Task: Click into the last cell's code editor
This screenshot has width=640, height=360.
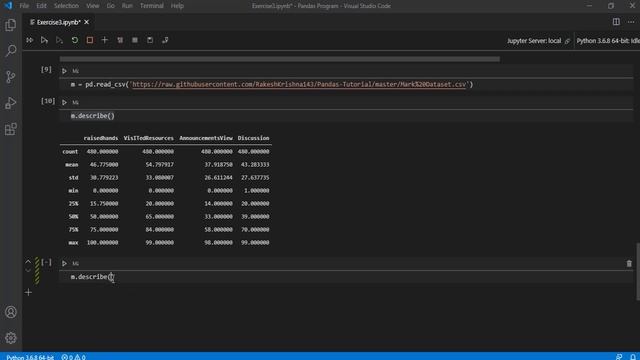Action: 347,277
